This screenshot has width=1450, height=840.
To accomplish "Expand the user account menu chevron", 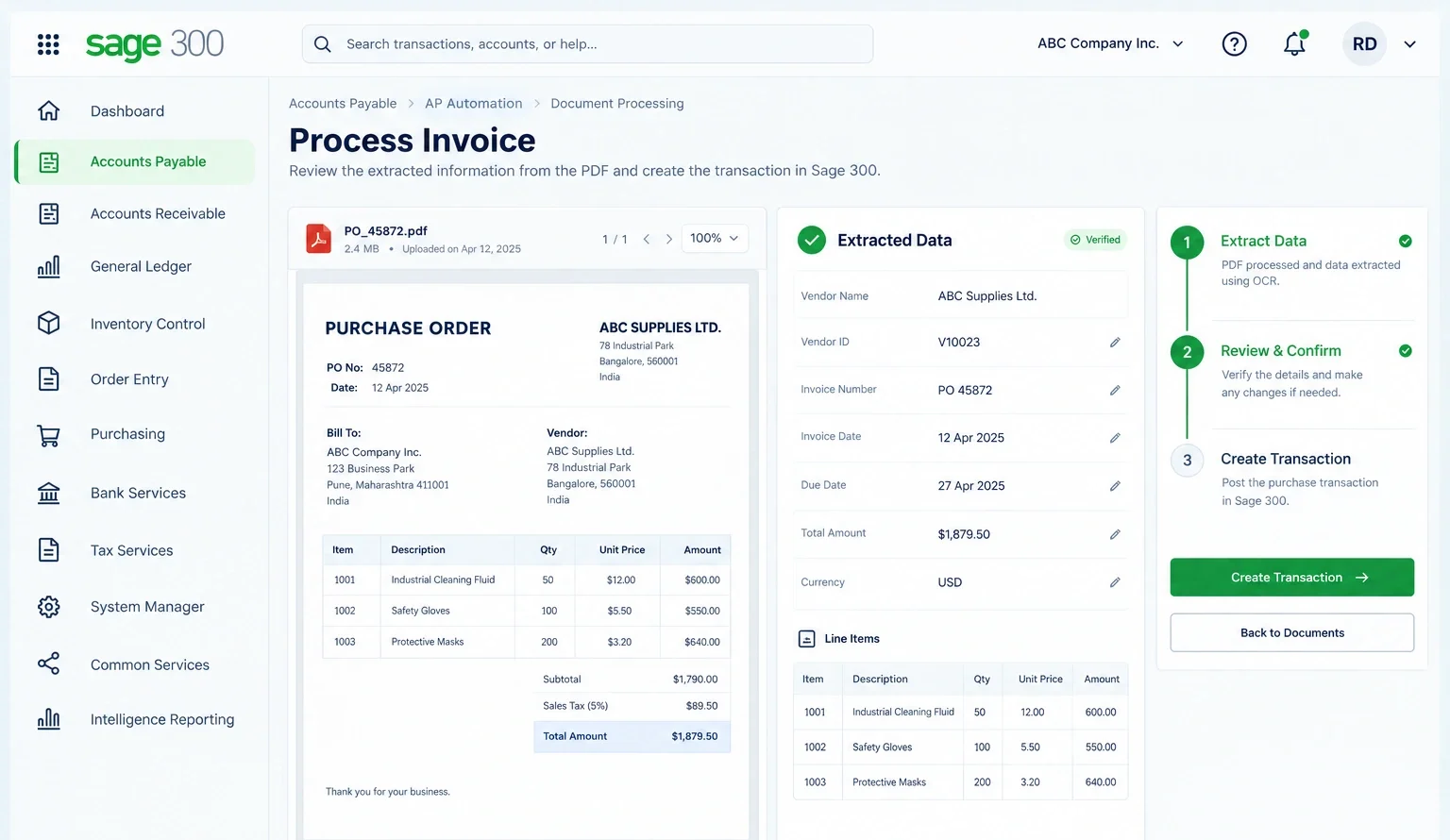I will click(x=1409, y=44).
